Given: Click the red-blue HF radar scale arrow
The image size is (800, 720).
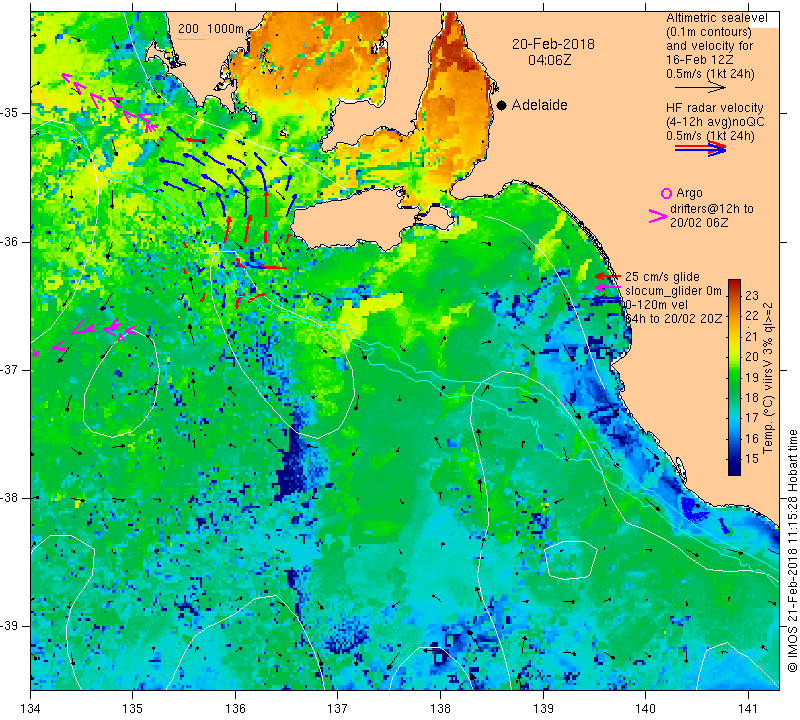Looking at the screenshot, I should [x=700, y=149].
